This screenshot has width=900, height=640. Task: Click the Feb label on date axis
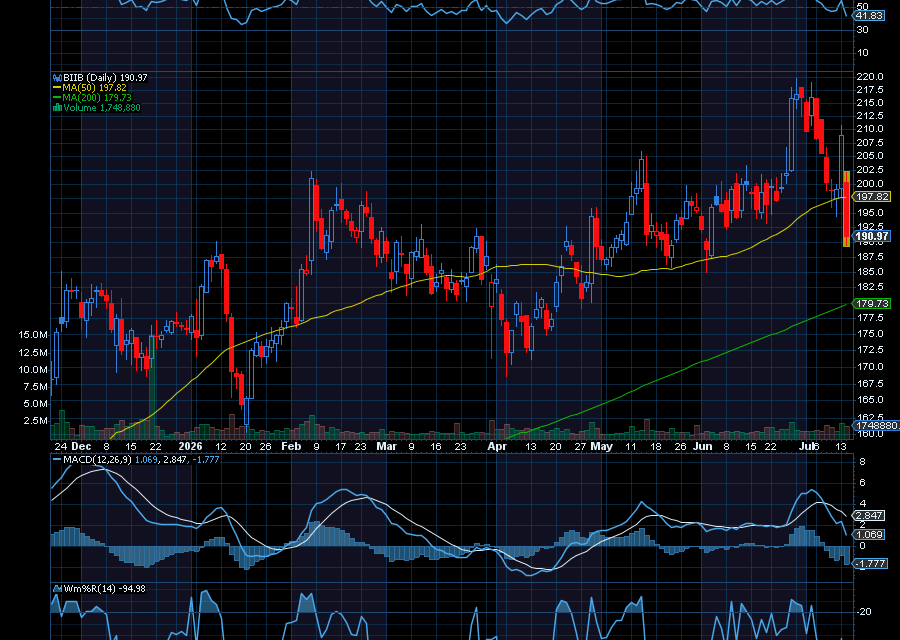point(291,447)
